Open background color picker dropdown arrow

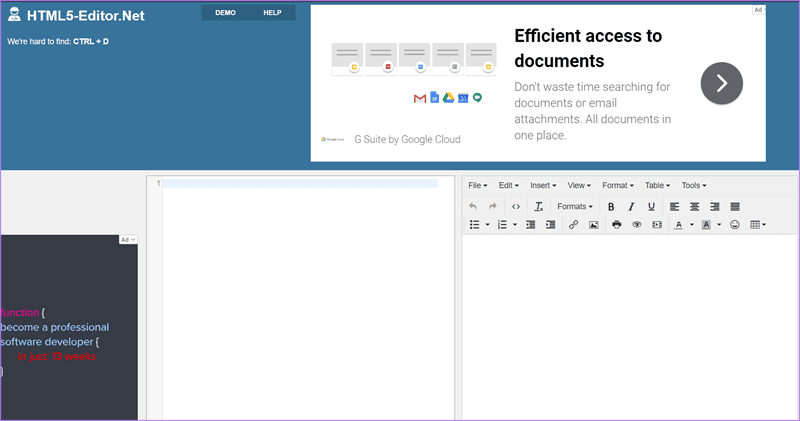click(x=719, y=225)
